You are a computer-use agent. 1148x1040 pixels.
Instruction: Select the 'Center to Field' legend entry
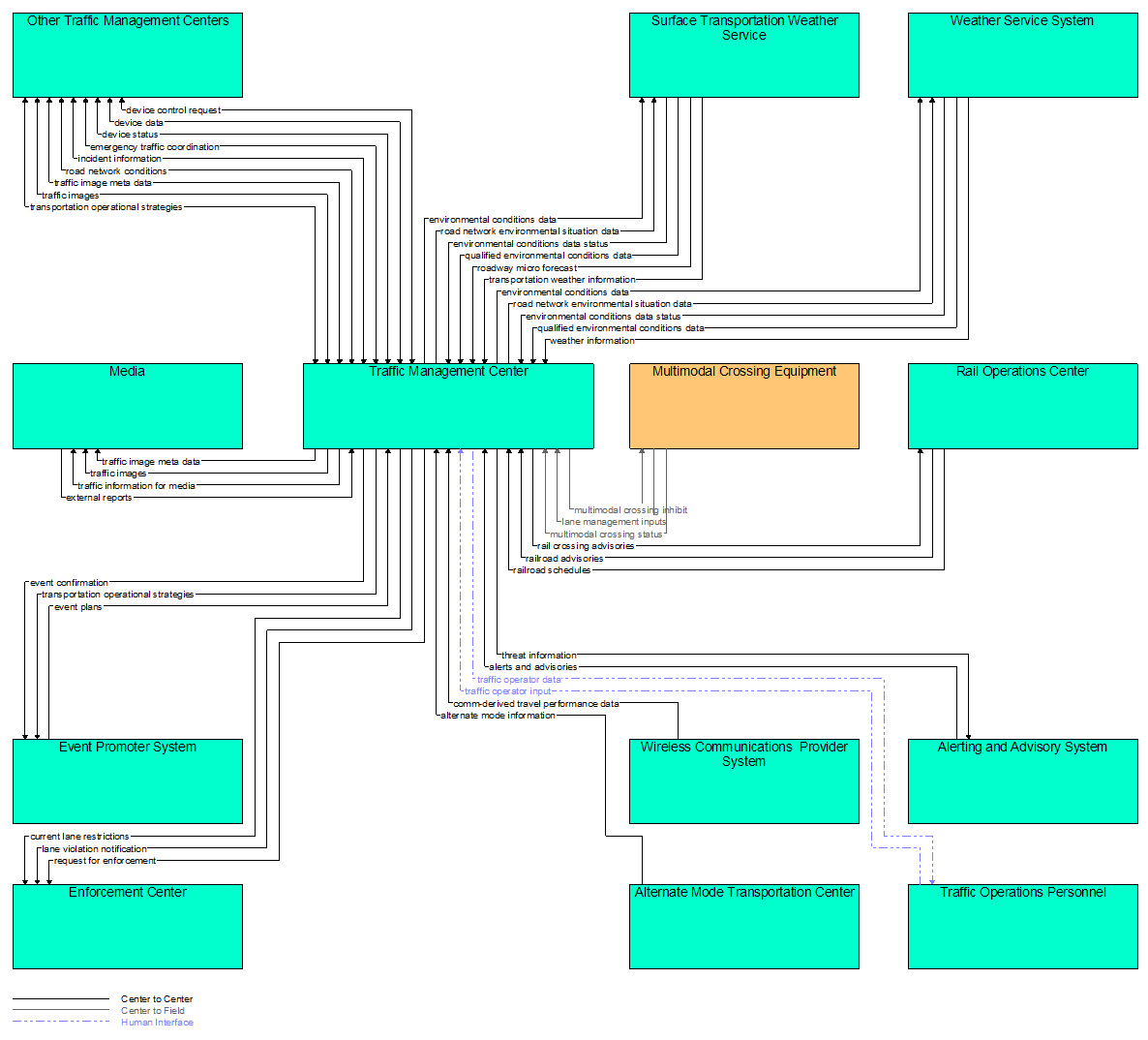point(152,1011)
